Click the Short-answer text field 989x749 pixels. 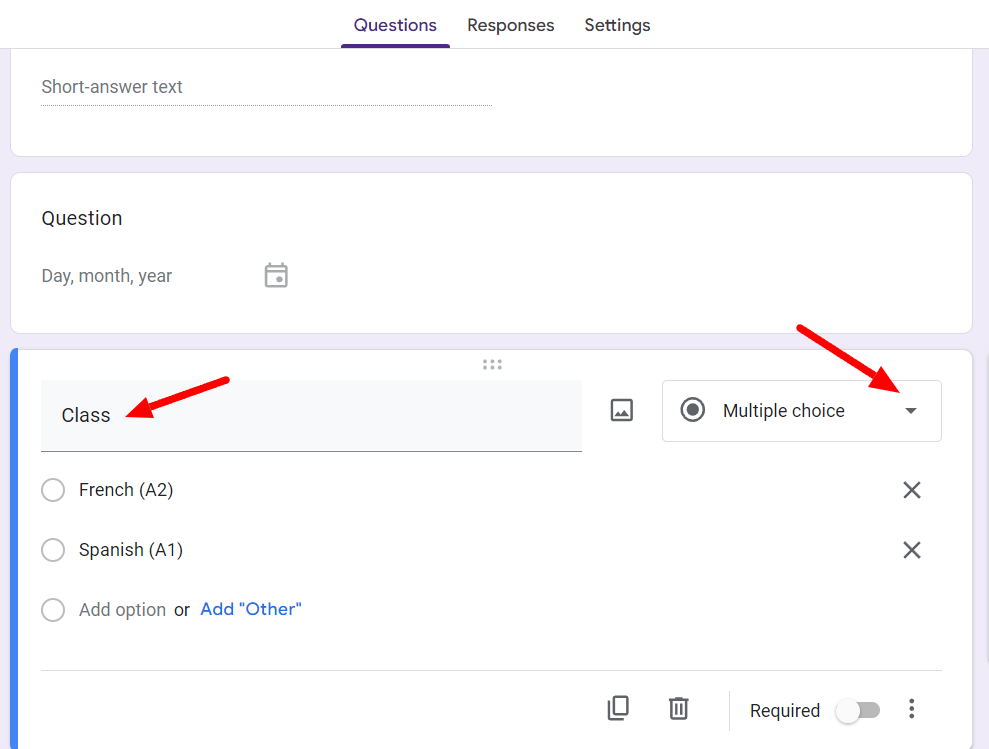(x=266, y=87)
